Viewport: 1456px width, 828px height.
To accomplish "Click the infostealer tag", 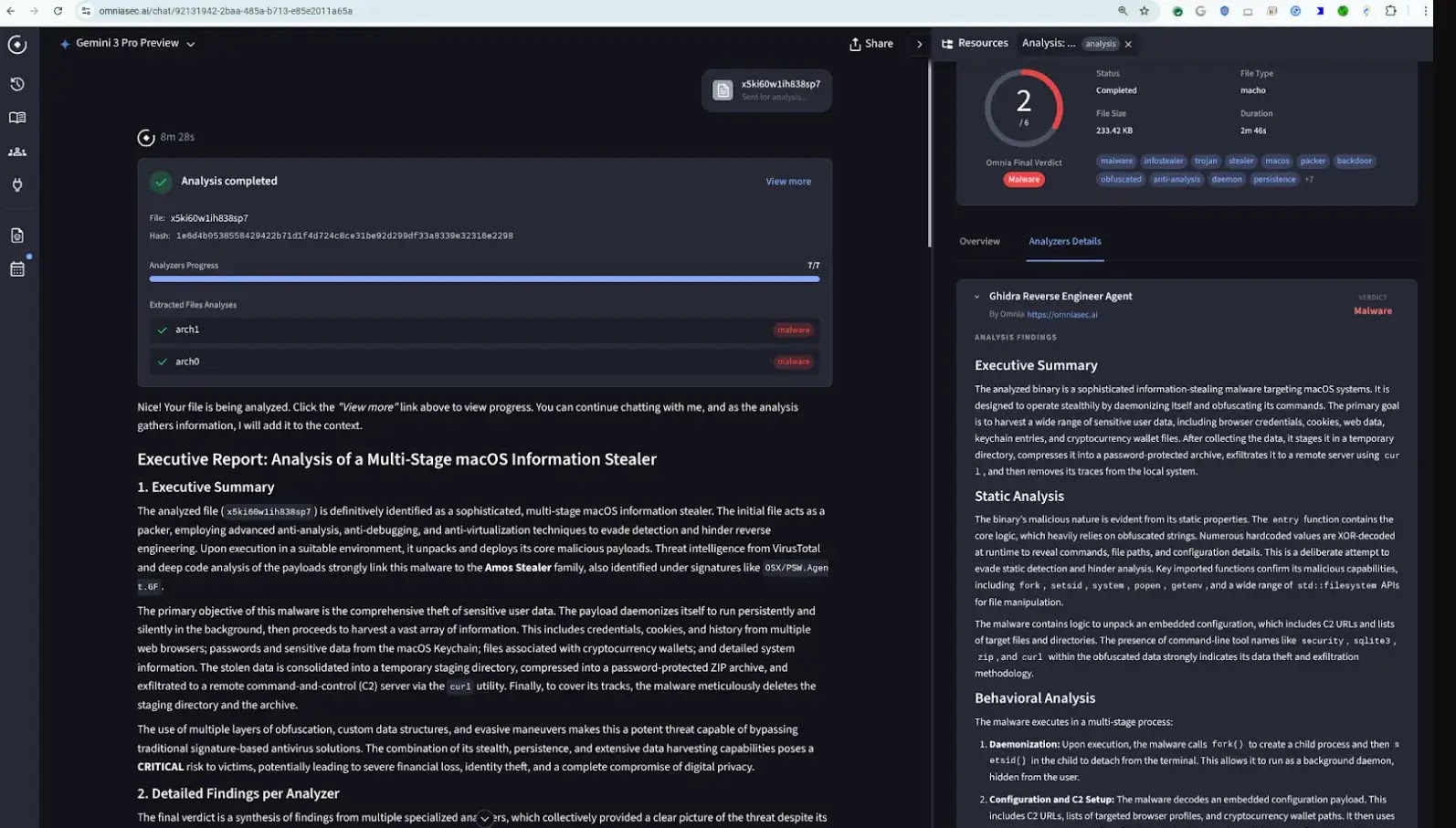I will point(1164,162).
